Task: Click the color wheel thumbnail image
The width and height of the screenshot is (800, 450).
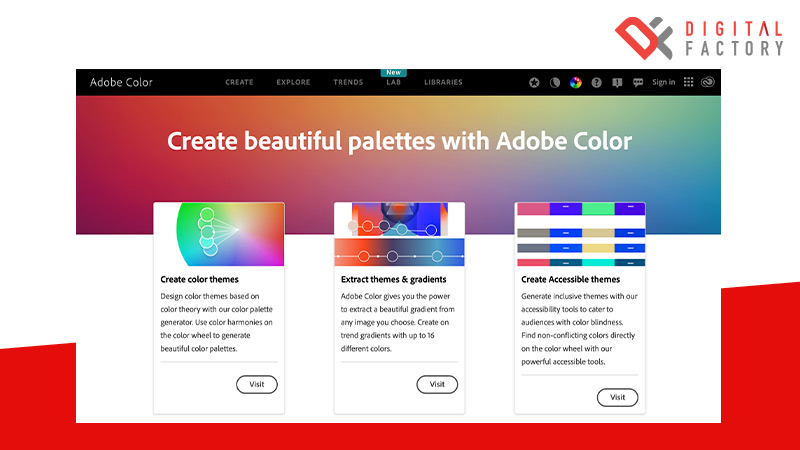Action: [x=218, y=234]
